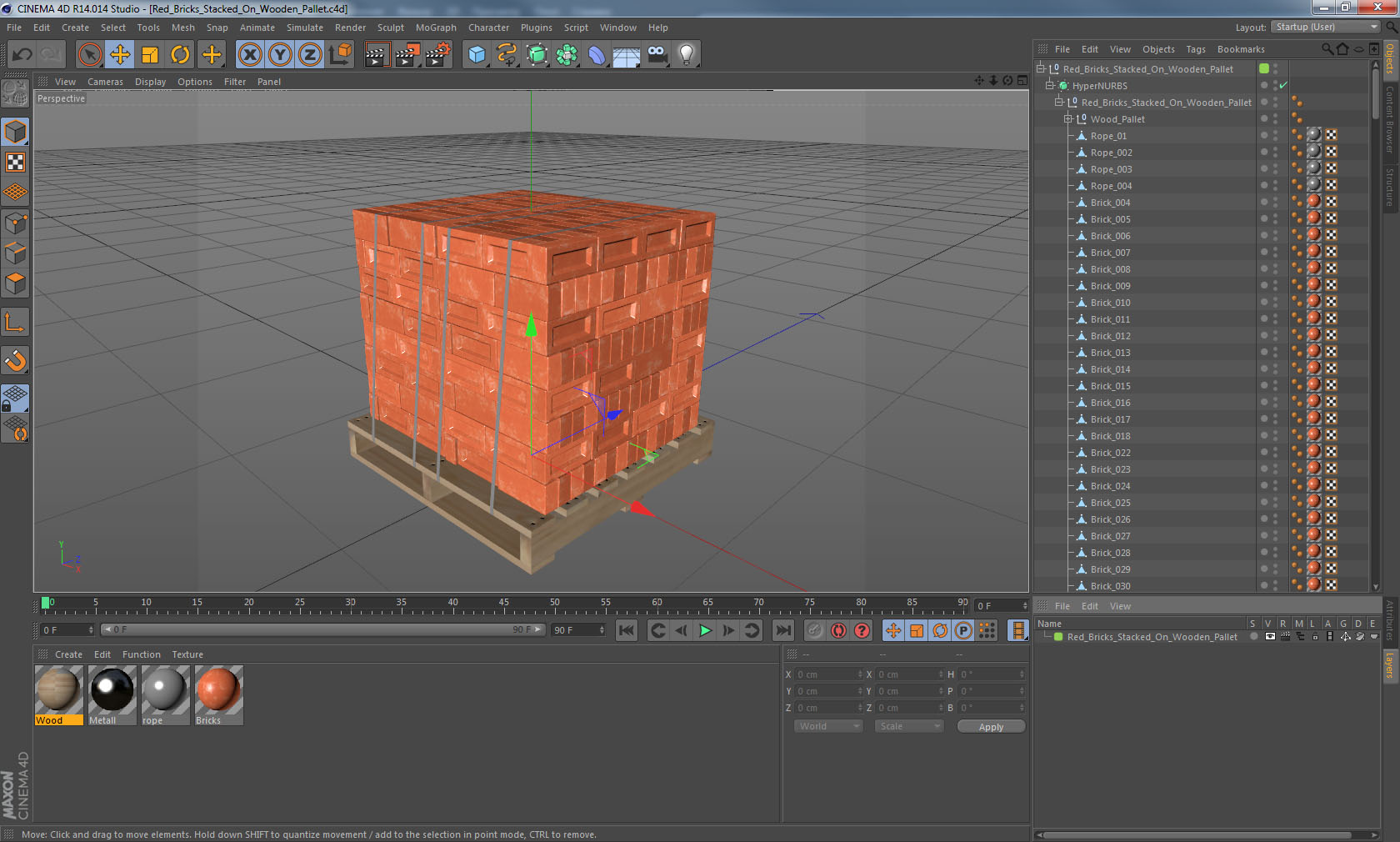This screenshot has width=1400, height=842.
Task: Open the Scale mode dropdown
Action: (908, 726)
